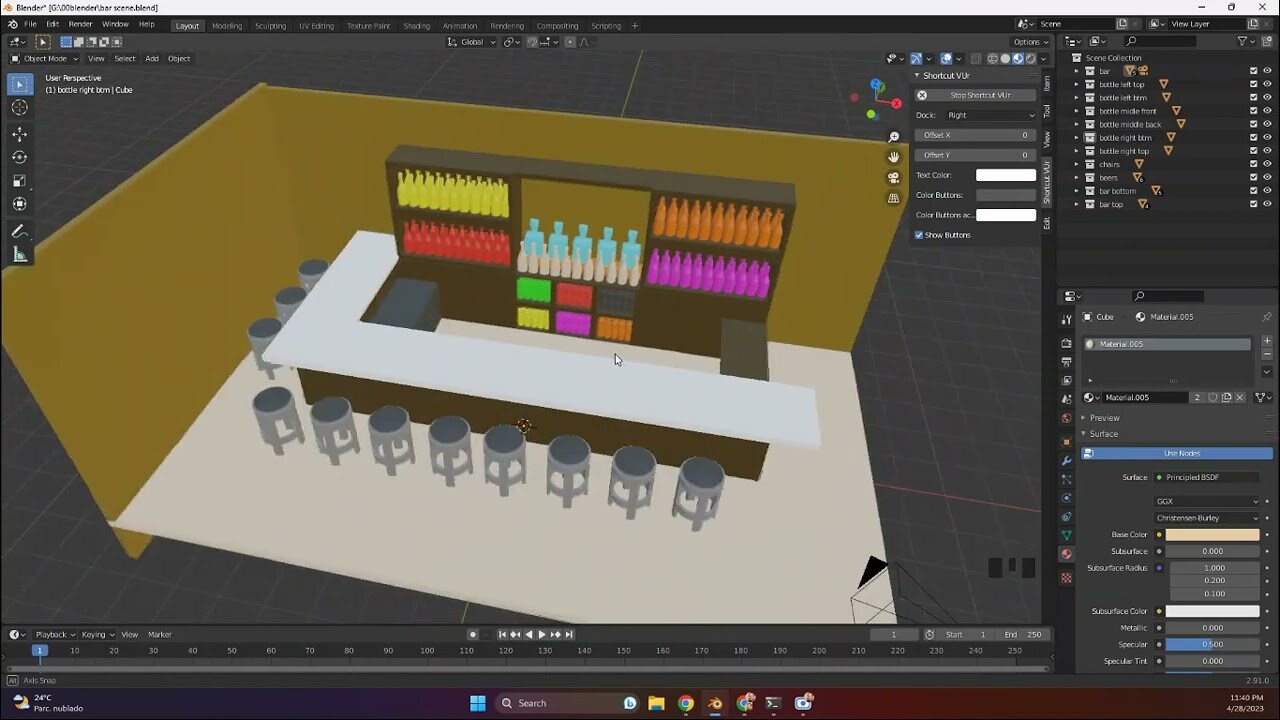This screenshot has width=1280, height=720.
Task: Click the Text Color swatch
Action: pos(1005,175)
